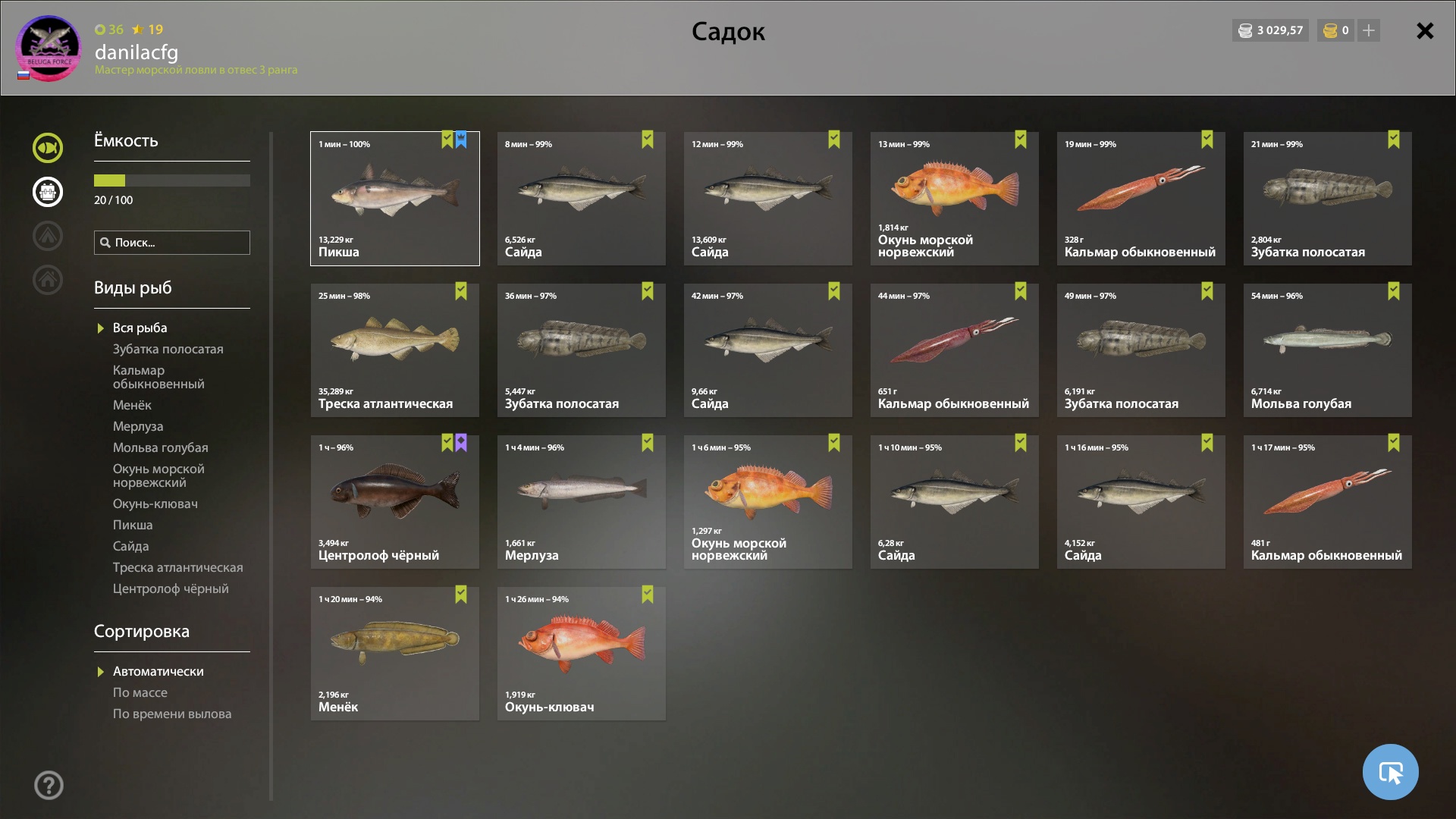
Task: Click the house icon in left sidebar
Action: (x=47, y=280)
